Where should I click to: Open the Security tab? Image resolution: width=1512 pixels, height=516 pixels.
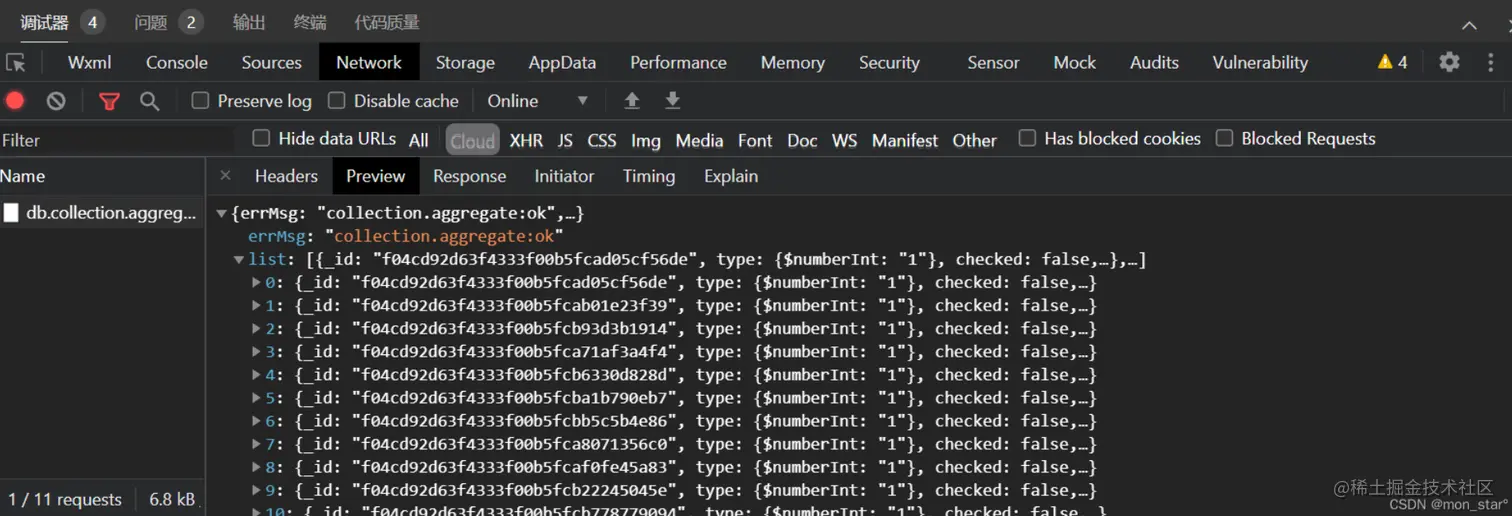coord(889,62)
